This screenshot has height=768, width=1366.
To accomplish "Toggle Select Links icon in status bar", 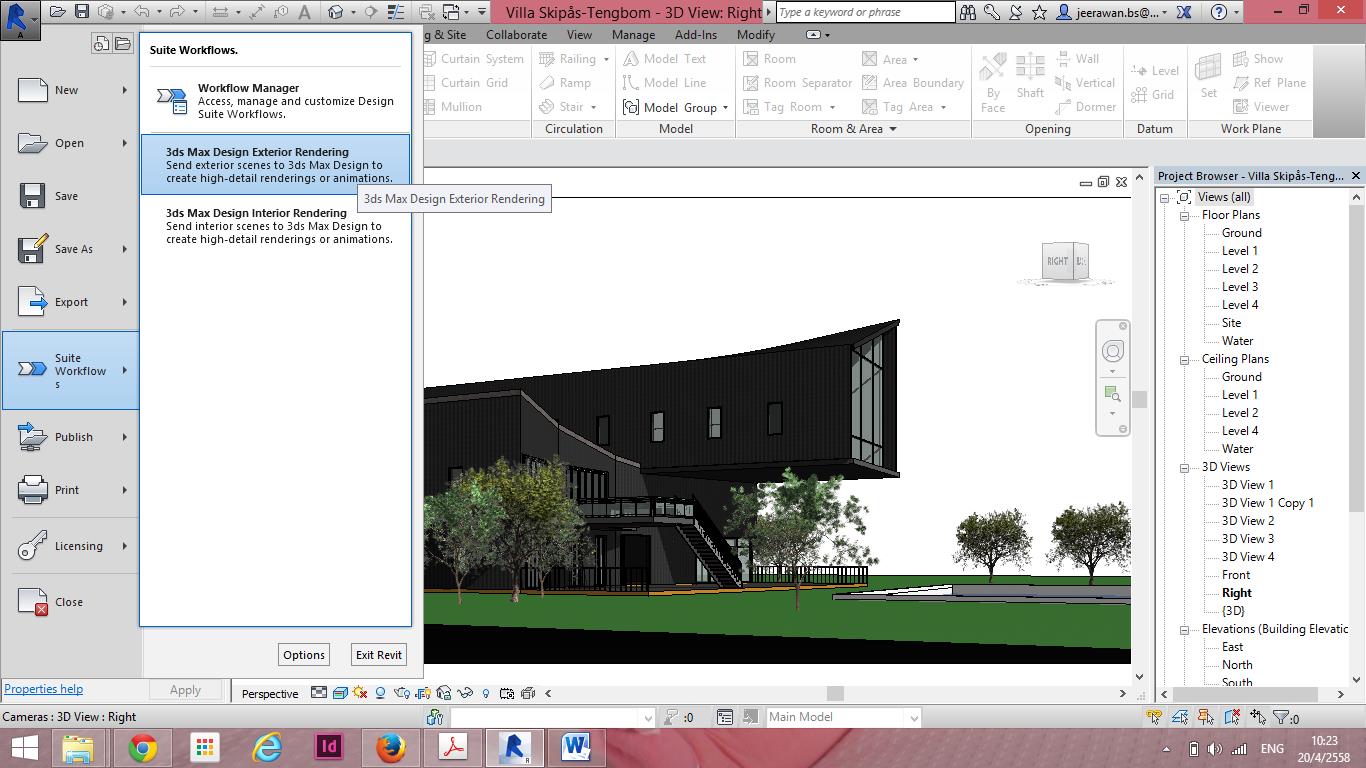I will [x=1155, y=717].
